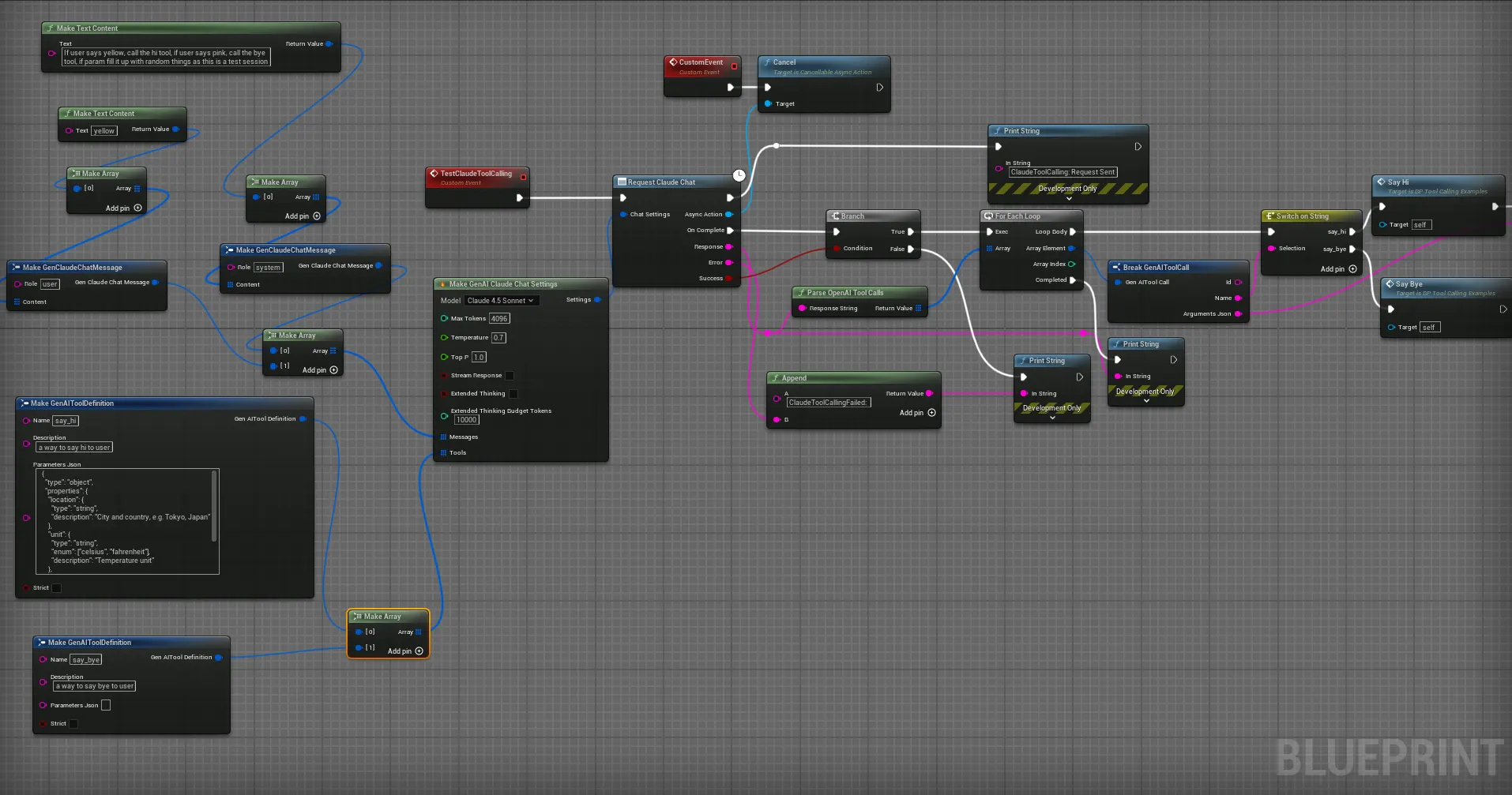Click the Completed exec pin on For Each Loop
Screen dimensions: 1512x795
[x=1072, y=279]
